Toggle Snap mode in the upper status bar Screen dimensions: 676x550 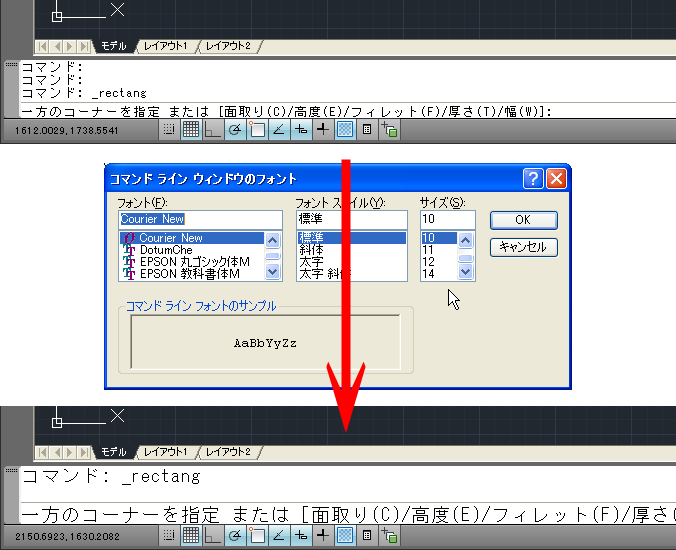[169, 130]
